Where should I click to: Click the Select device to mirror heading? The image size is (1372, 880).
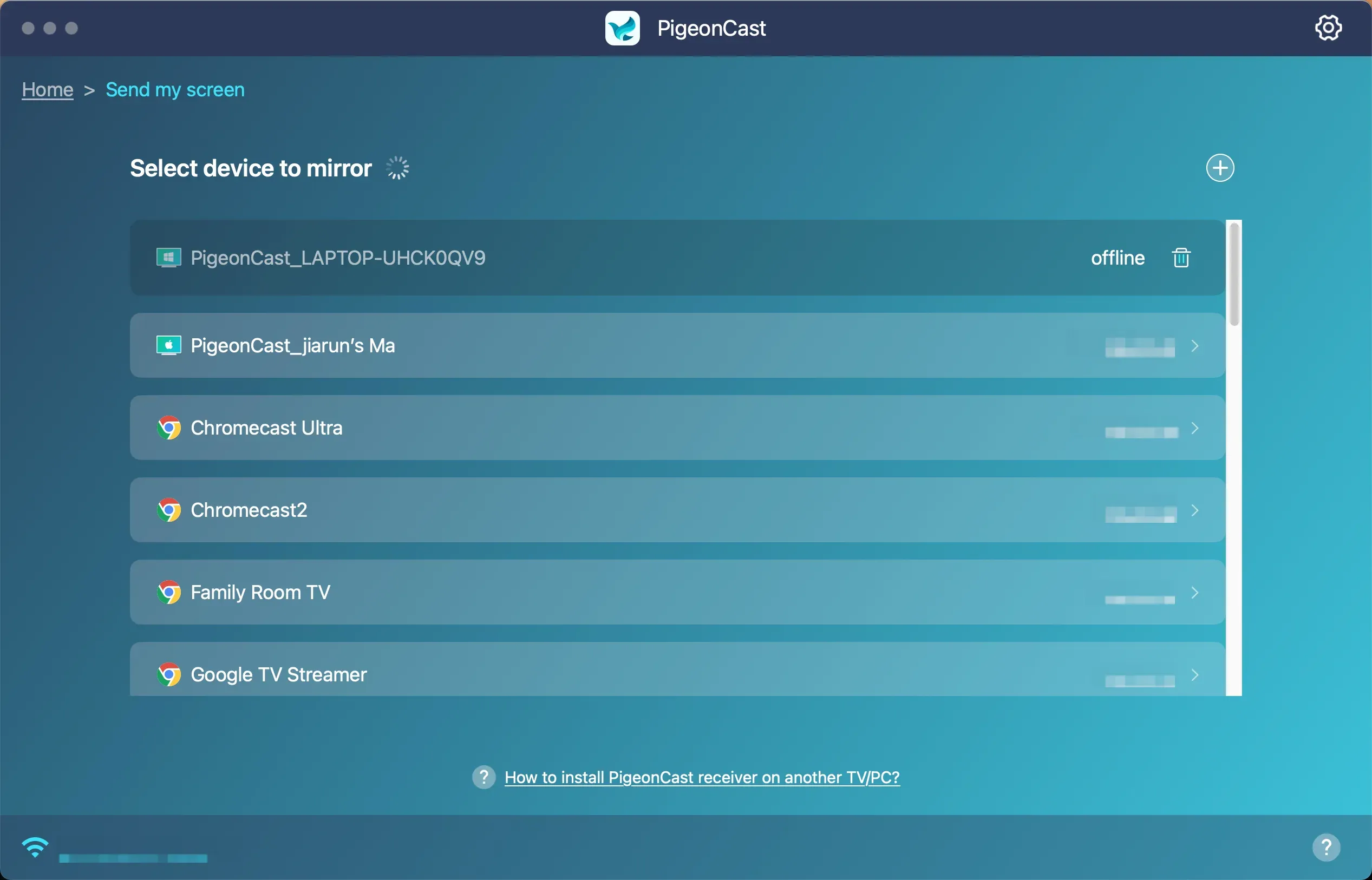[x=251, y=168]
